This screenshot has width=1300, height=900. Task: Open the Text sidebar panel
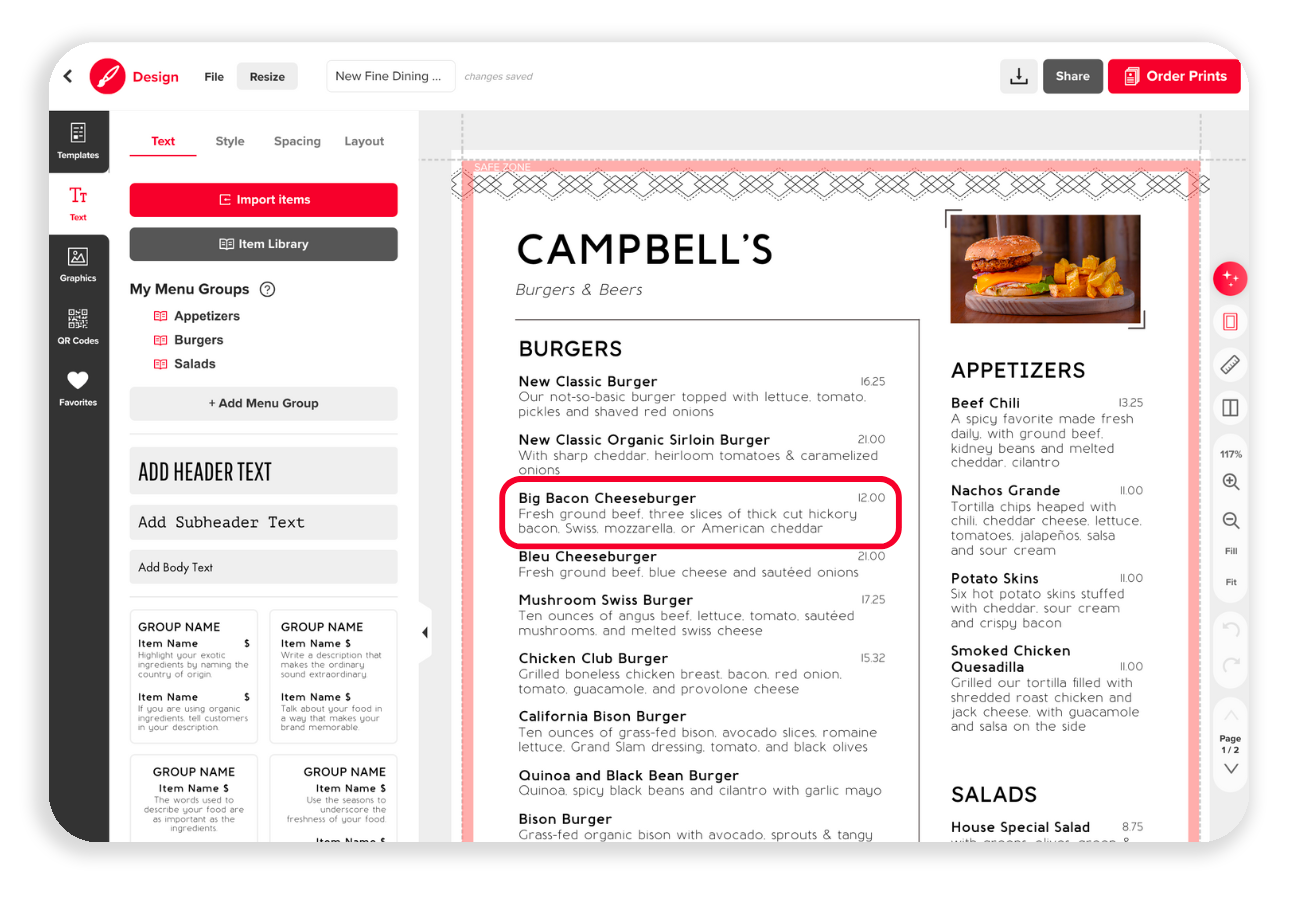78,203
